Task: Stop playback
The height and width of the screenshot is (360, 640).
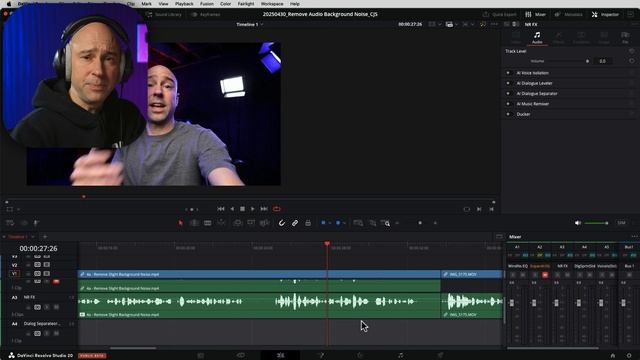Action: [x=242, y=209]
